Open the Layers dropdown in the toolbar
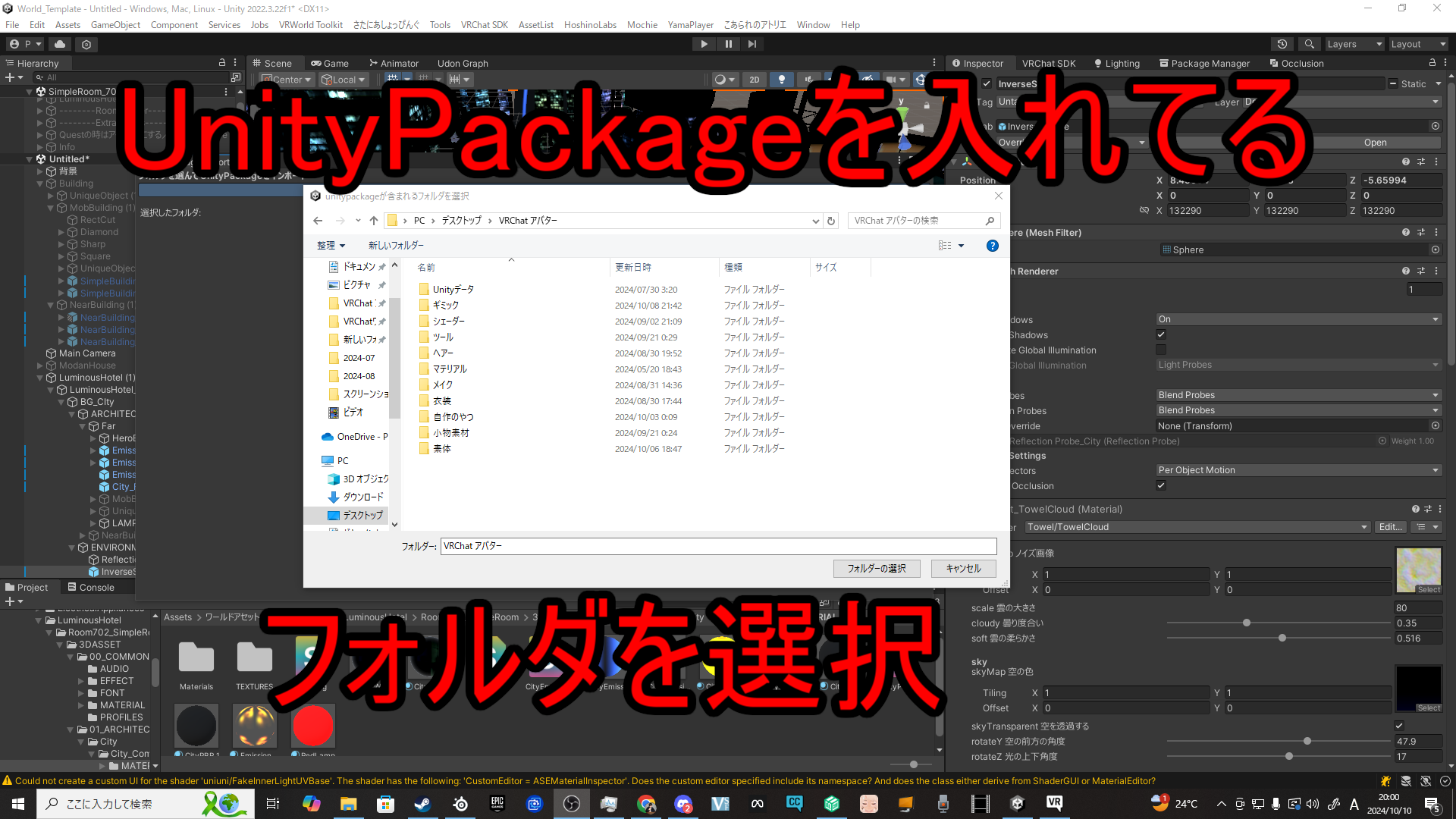This screenshot has height=819, width=1456. click(x=1354, y=43)
